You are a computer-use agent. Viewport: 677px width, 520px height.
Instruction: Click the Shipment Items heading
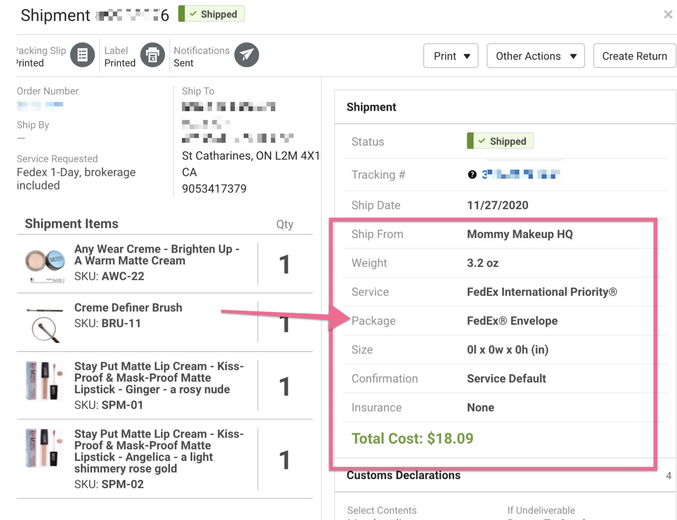pos(71,224)
